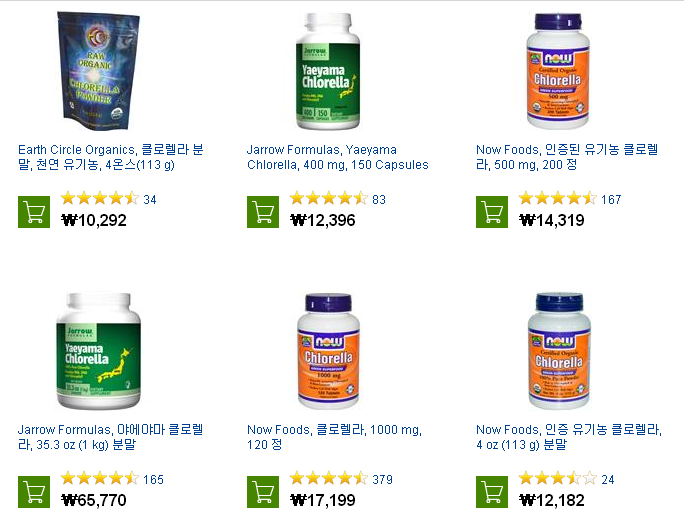684x532 pixels.
Task: View Now Foods 1000 mg bottle image
Action: point(328,351)
